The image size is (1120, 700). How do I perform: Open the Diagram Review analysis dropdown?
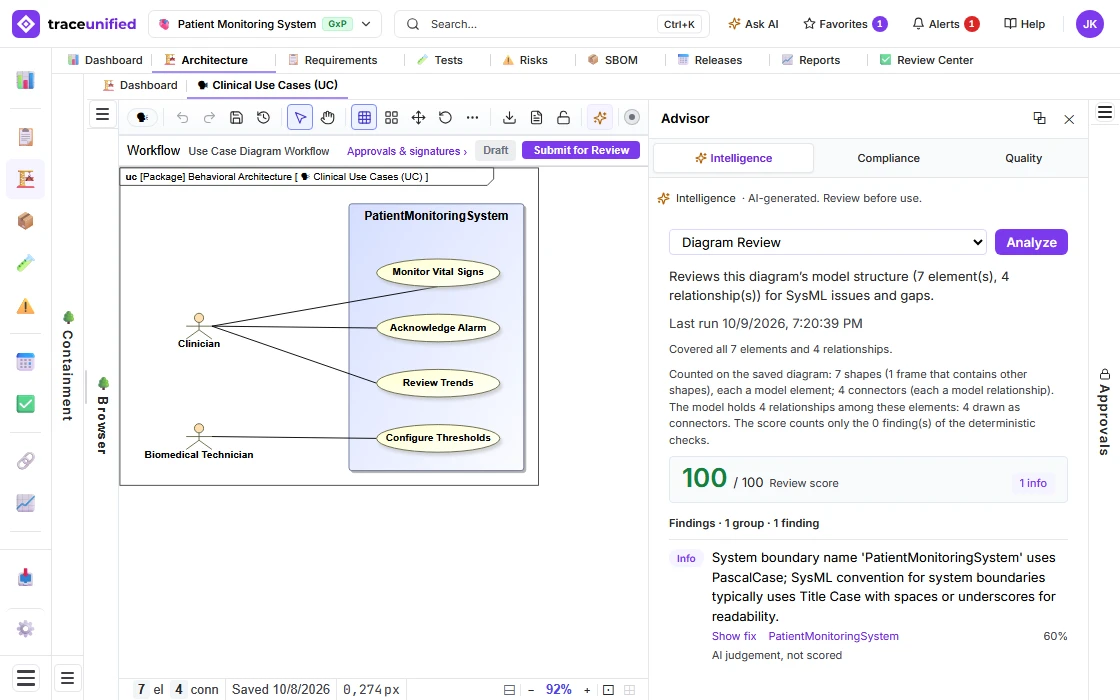coord(827,242)
